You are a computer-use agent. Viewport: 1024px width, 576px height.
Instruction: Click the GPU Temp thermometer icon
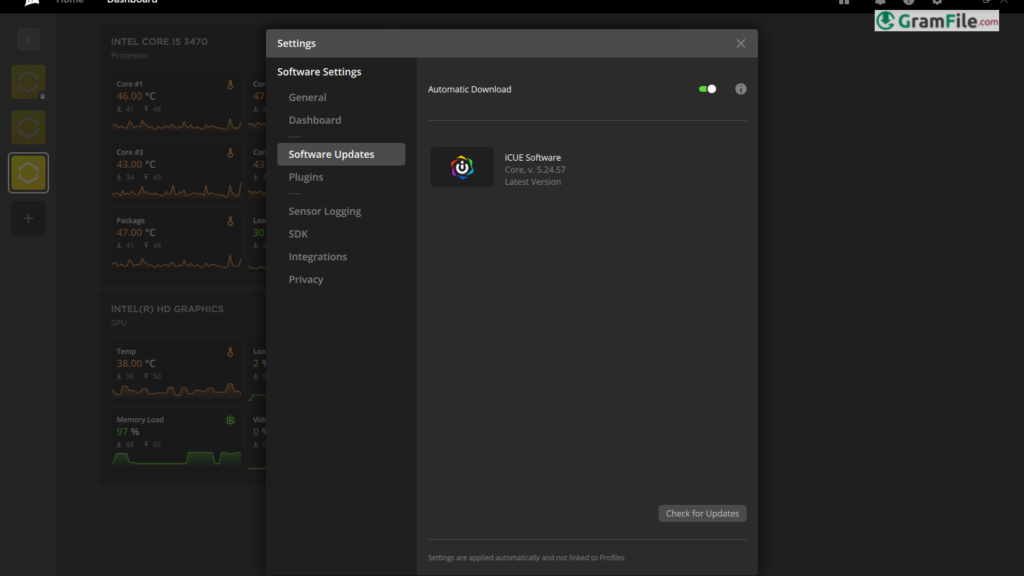230,352
